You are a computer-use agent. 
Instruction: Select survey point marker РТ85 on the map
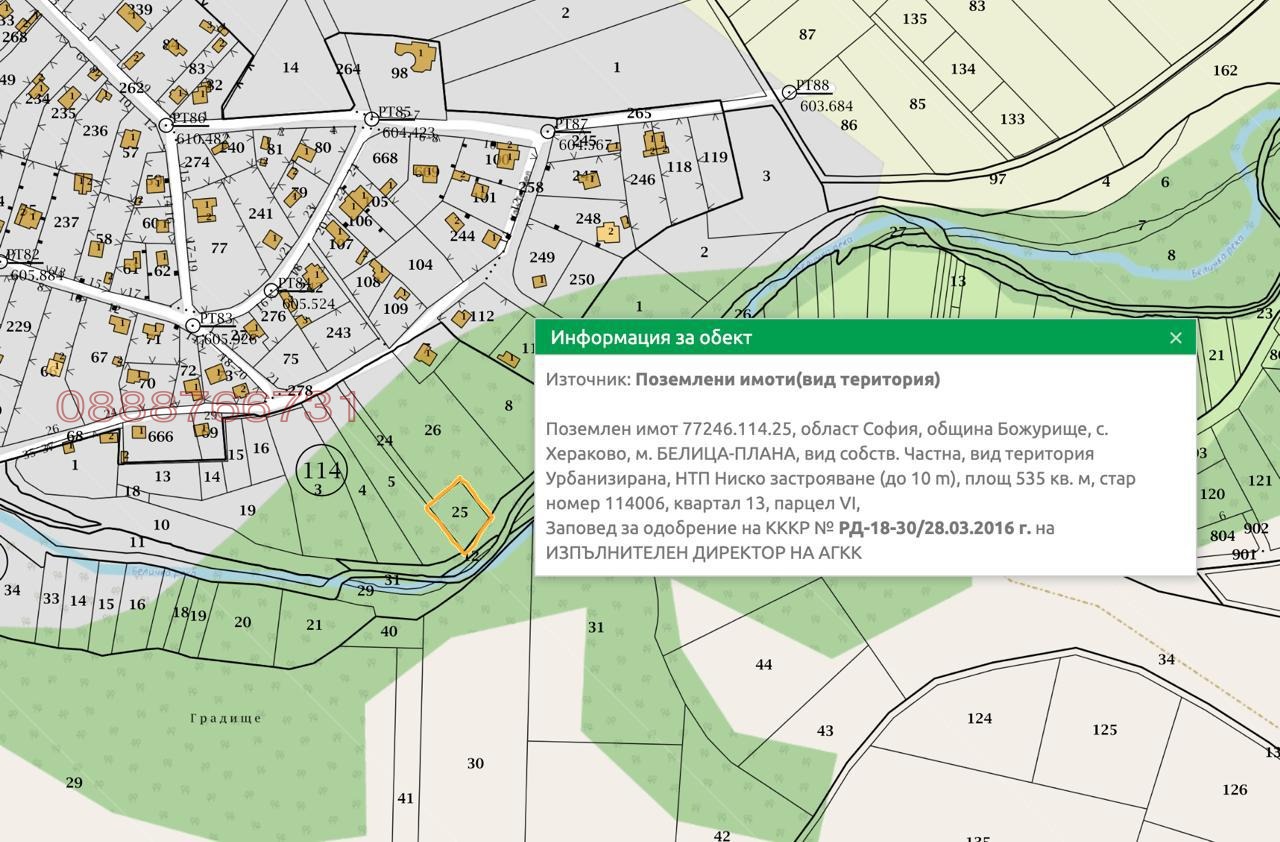[371, 121]
